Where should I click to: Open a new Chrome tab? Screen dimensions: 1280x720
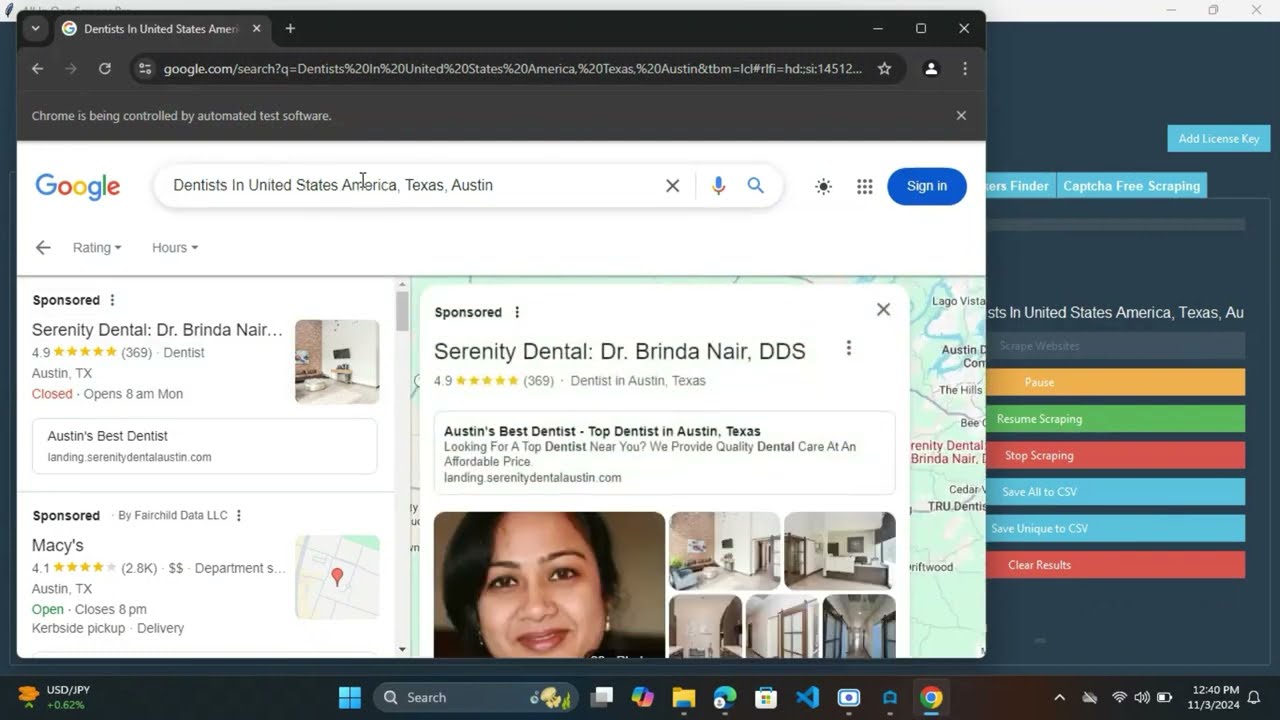point(290,29)
